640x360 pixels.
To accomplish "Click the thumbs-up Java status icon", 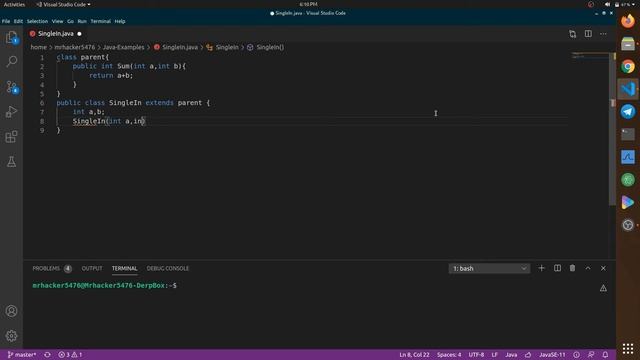I will tap(528, 355).
